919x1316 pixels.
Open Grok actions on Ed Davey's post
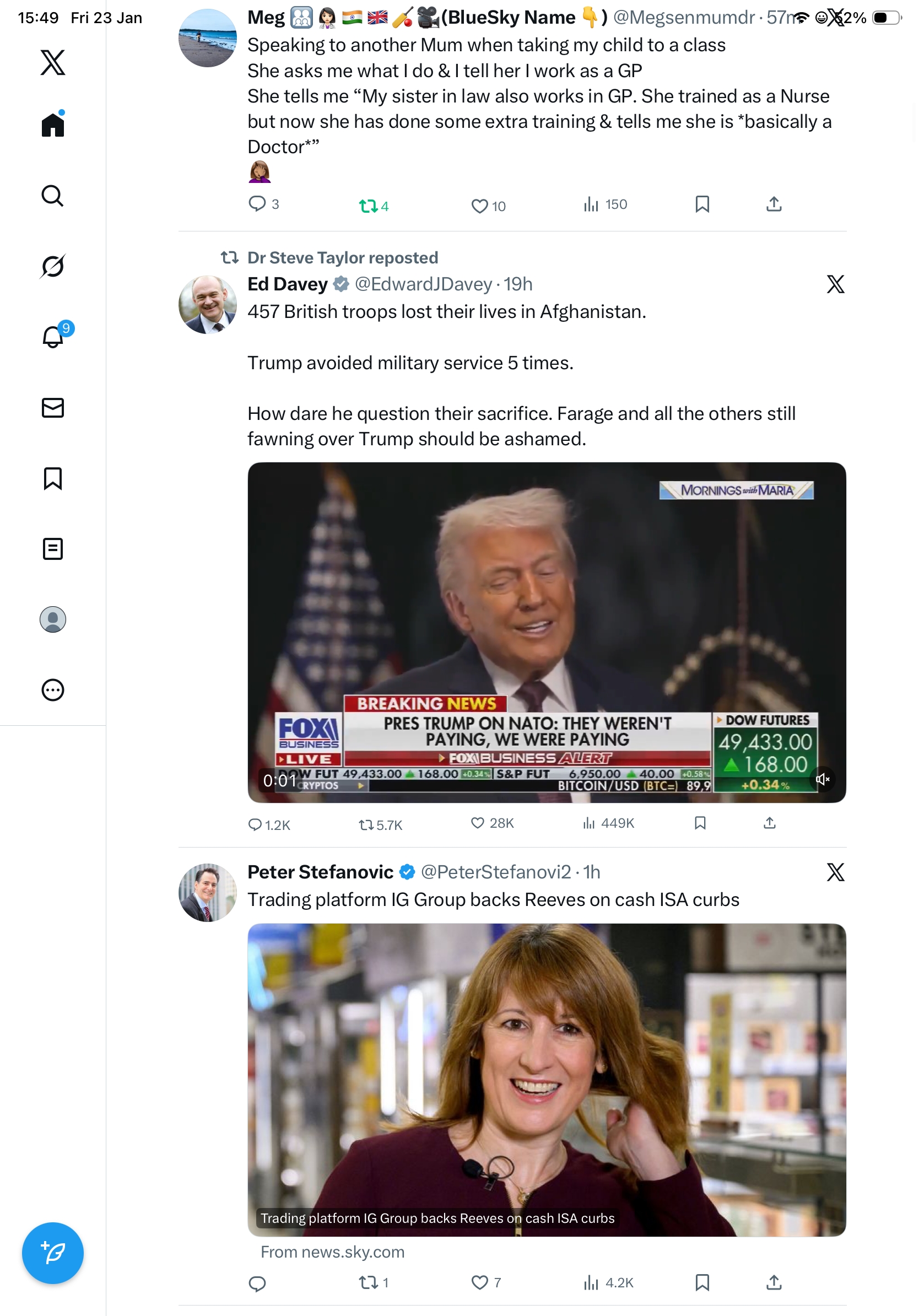pos(835,284)
